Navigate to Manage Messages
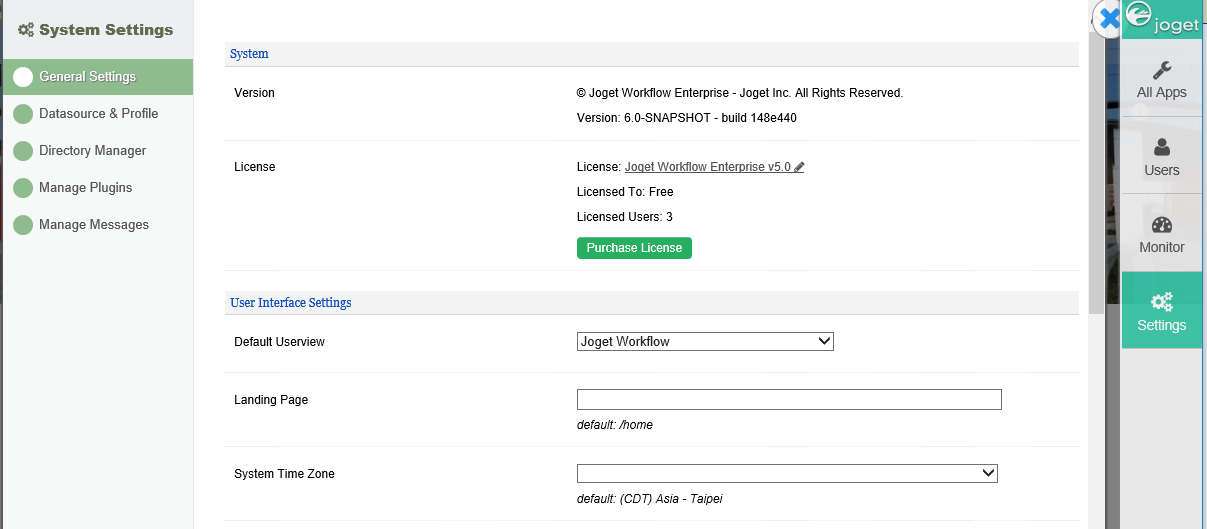Screen dimensions: 1207x529 click(93, 225)
